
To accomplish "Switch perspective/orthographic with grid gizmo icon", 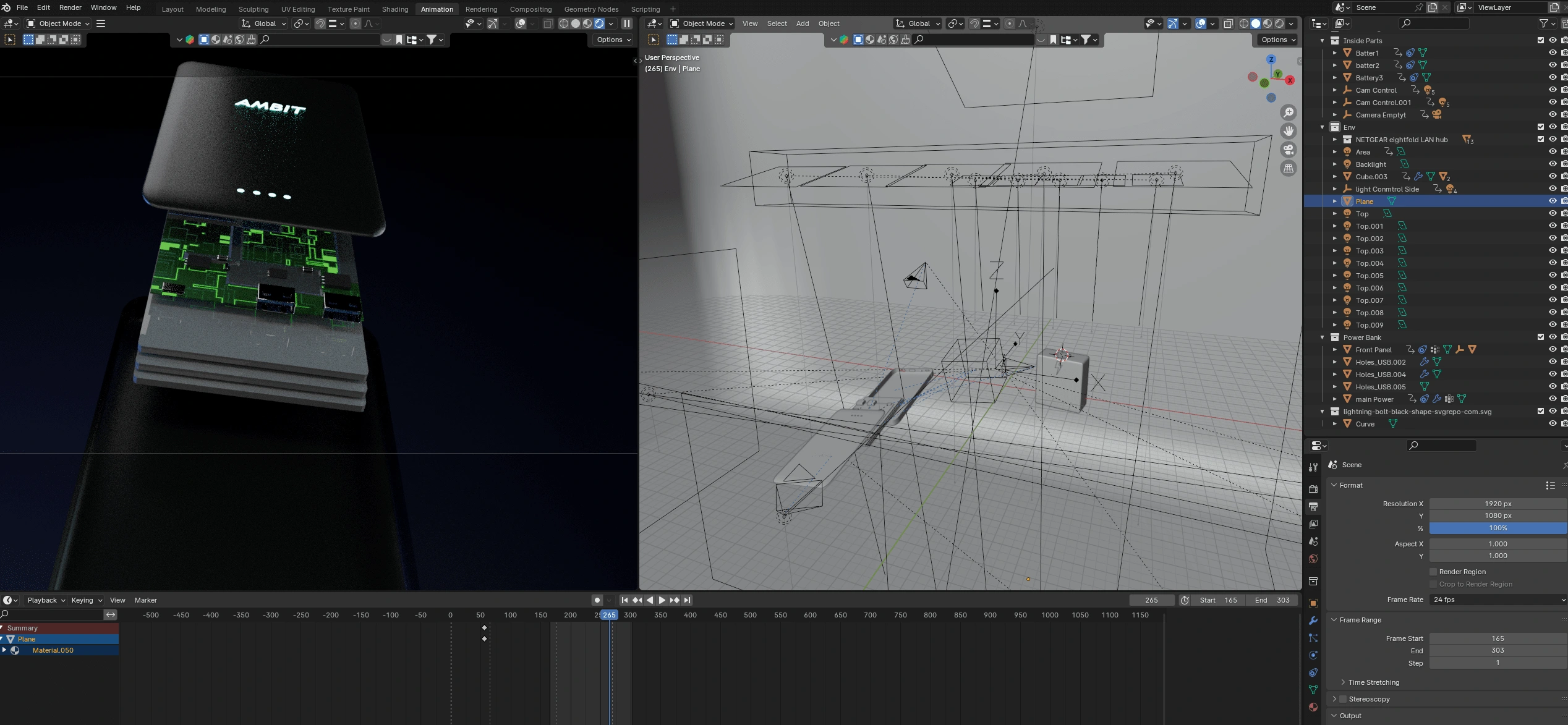I will [x=1289, y=168].
